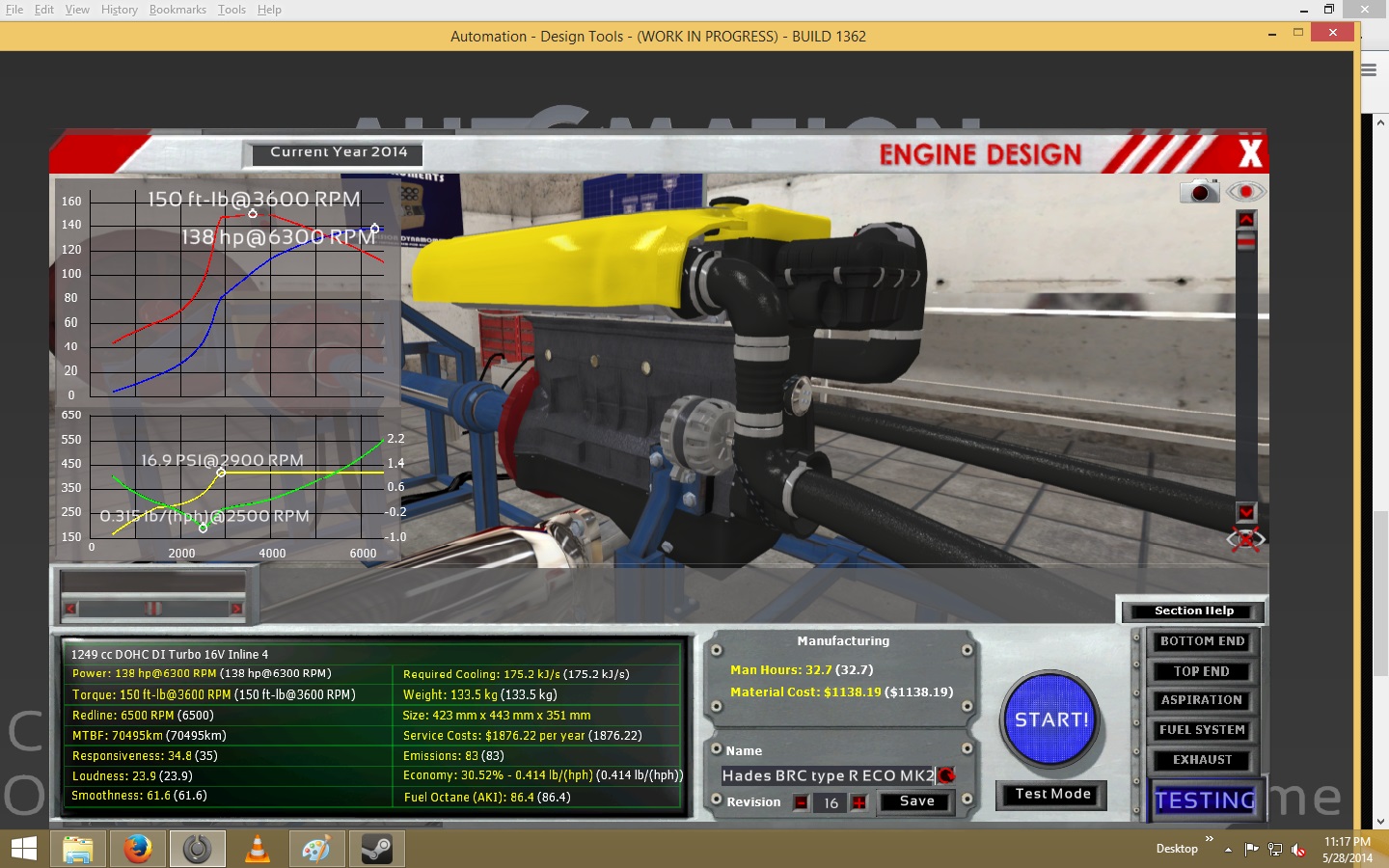1389x868 pixels.
Task: Click the vertical scrollbar down arrow
Action: click(1246, 512)
